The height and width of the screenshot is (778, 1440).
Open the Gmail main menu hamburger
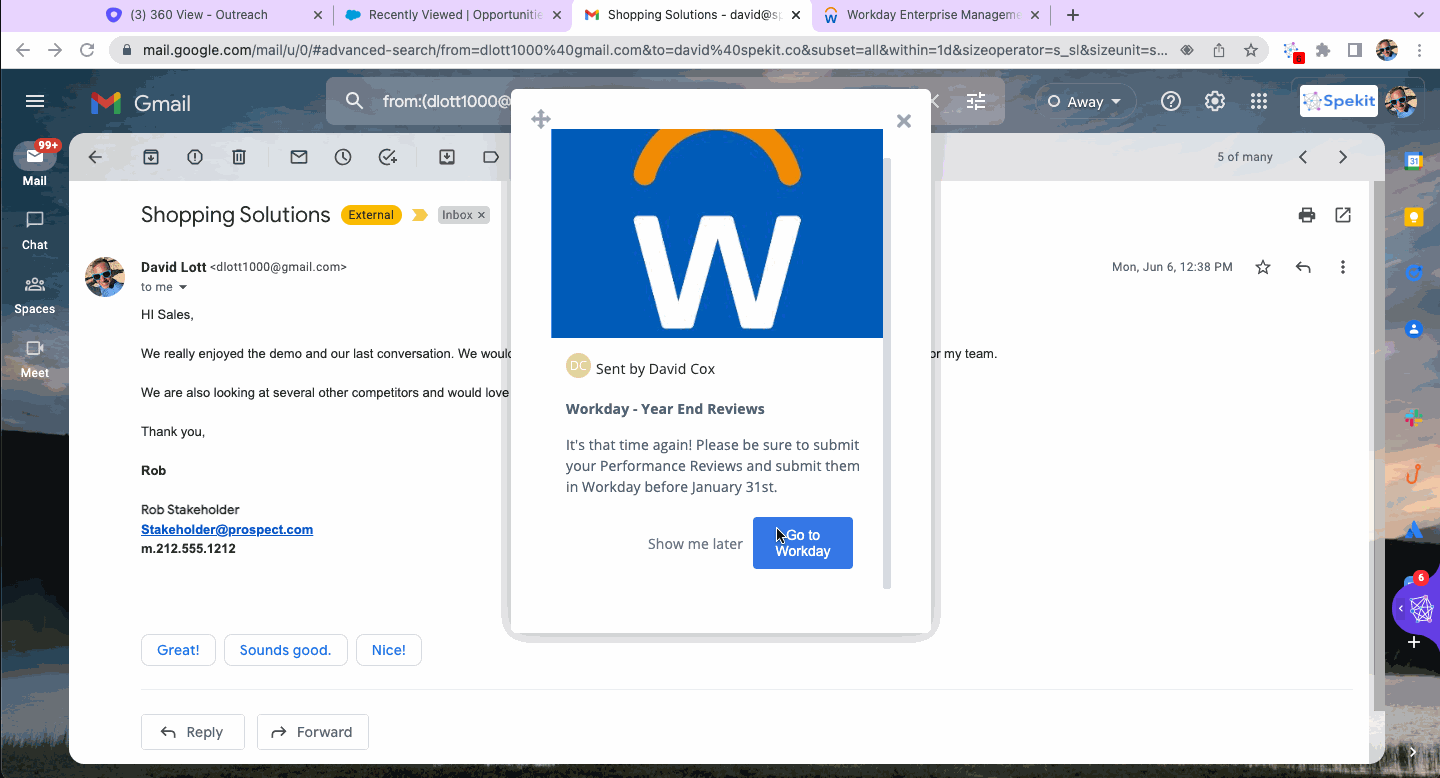tap(35, 101)
